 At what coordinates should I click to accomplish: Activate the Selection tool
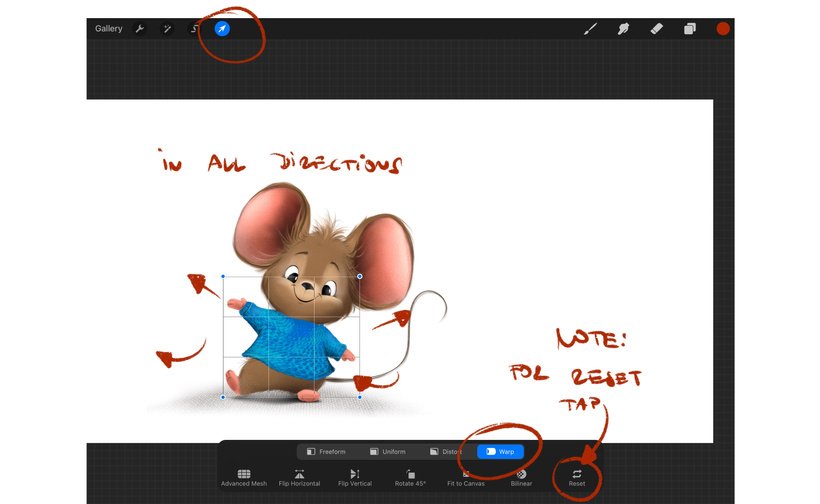pyautogui.click(x=194, y=29)
